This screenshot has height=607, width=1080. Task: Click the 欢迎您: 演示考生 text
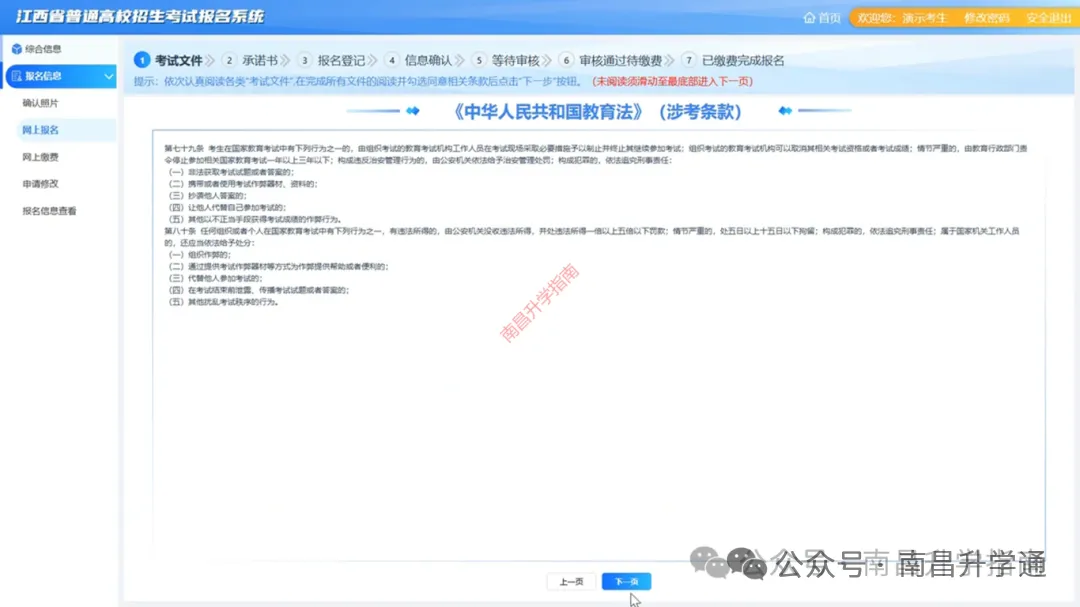point(902,18)
